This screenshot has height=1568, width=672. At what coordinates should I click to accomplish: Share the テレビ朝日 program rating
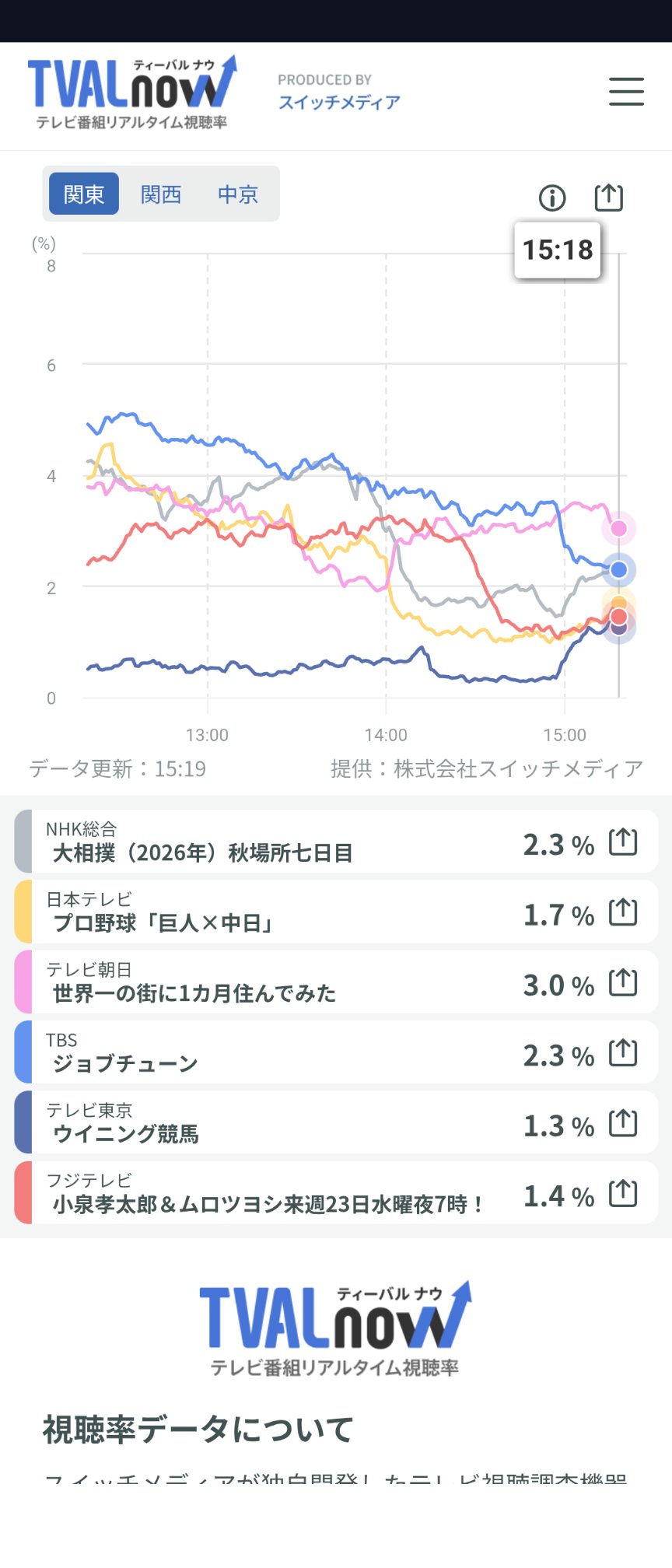623,982
